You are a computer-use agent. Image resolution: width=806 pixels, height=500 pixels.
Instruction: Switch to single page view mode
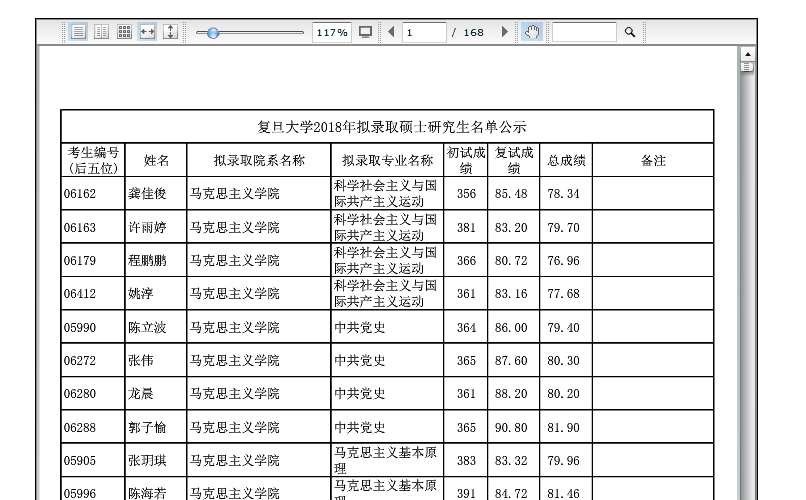78,32
